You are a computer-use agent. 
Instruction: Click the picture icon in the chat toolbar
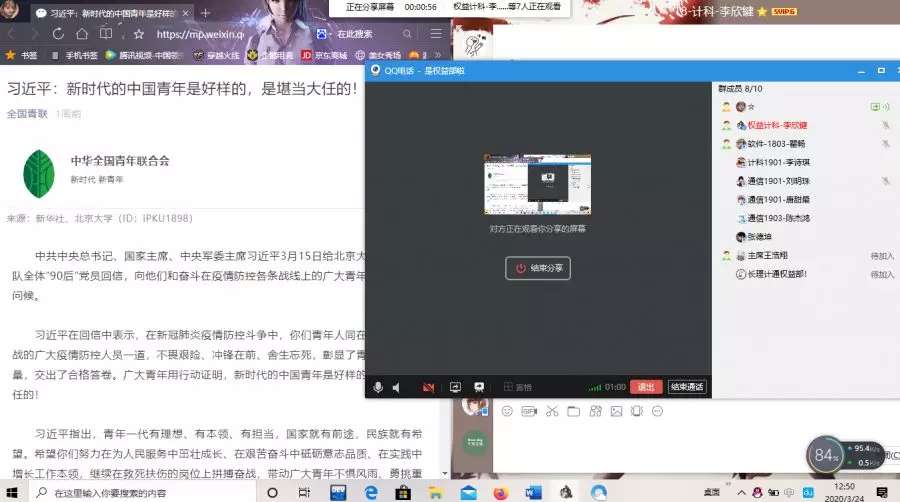click(617, 411)
